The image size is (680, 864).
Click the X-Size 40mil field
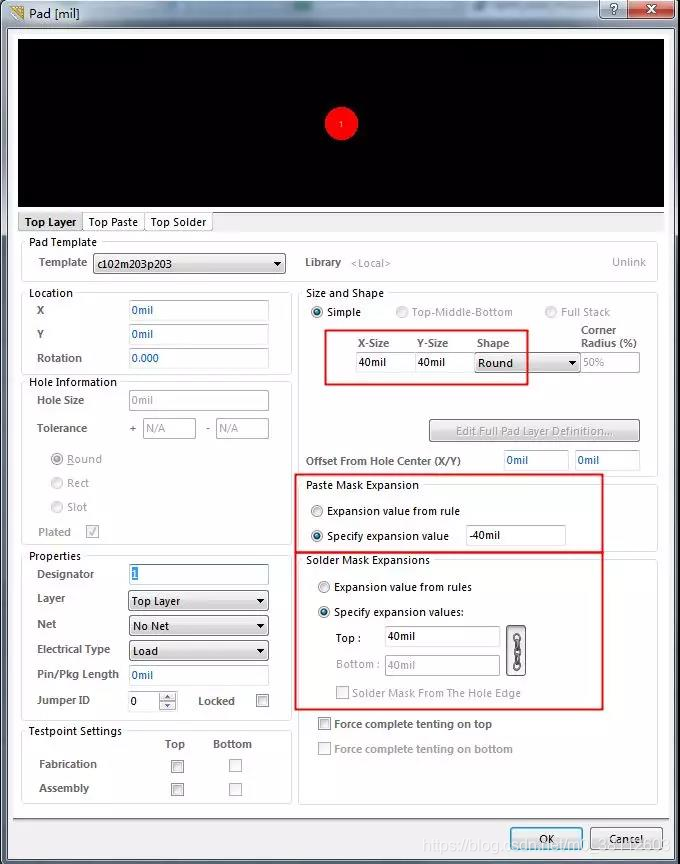coord(385,363)
